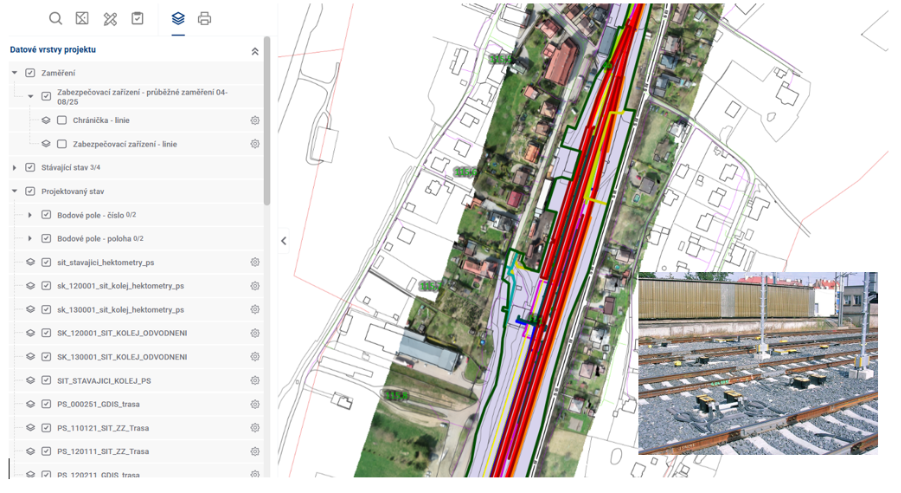Enable Zabezpečovací zařízení - linie checkbox
This screenshot has height=493, width=901.
tap(62, 144)
